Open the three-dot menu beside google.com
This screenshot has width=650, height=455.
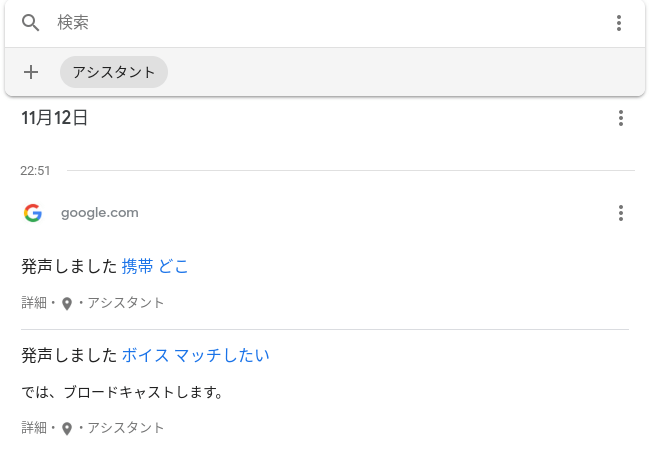point(621,213)
